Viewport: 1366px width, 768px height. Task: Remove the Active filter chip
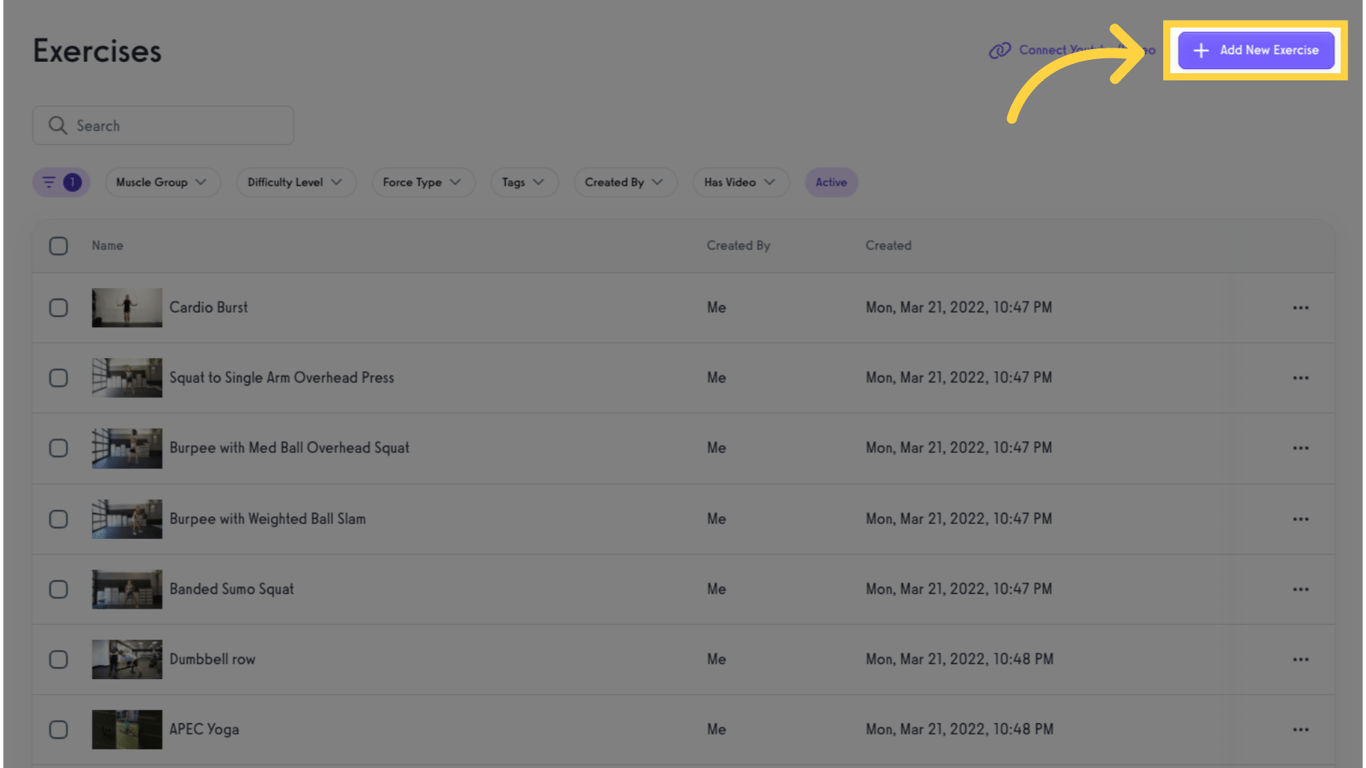[831, 182]
